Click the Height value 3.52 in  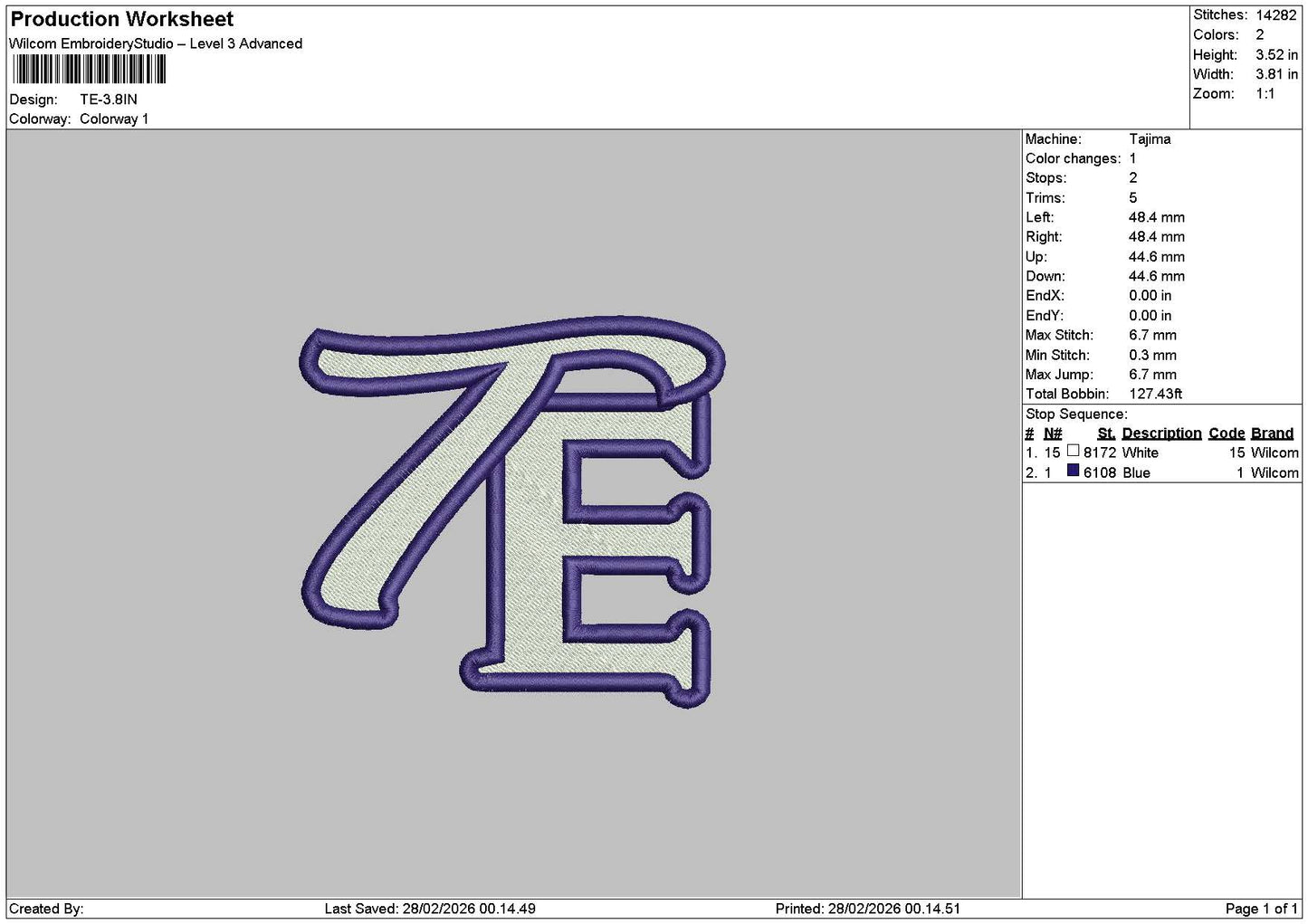[x=1276, y=54]
